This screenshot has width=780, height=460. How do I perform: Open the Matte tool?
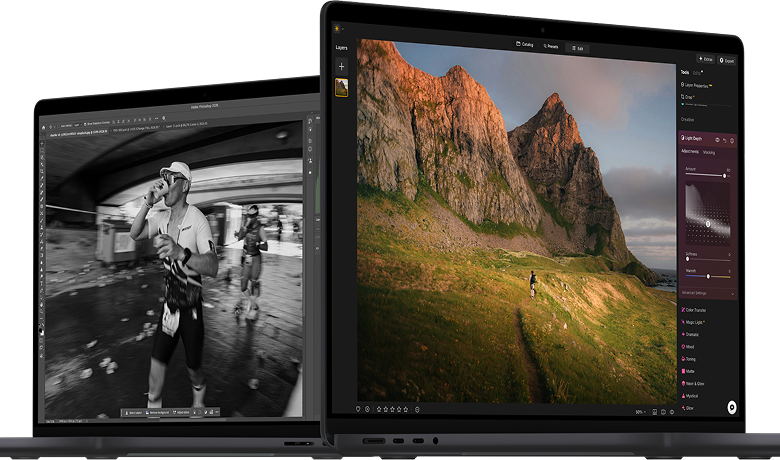click(687, 371)
